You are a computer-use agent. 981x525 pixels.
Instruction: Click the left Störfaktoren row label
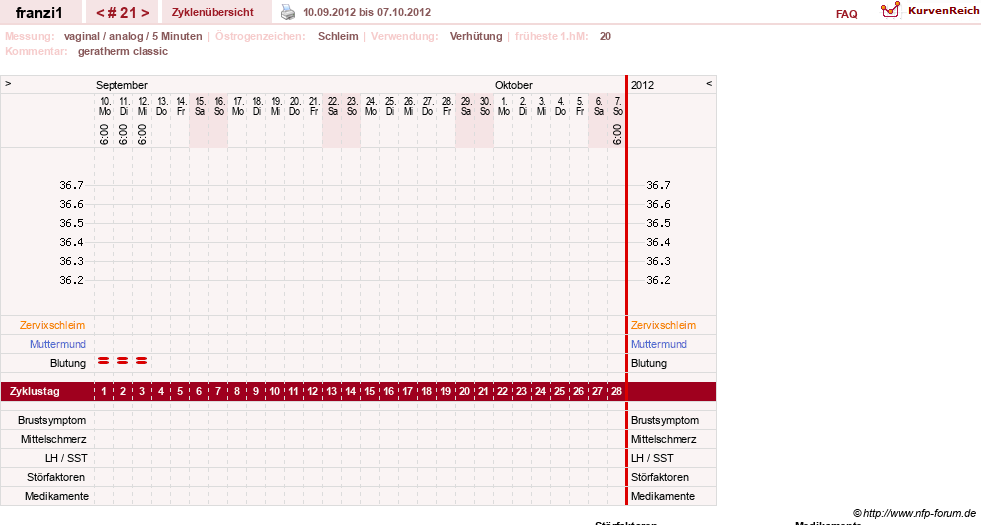click(x=56, y=477)
